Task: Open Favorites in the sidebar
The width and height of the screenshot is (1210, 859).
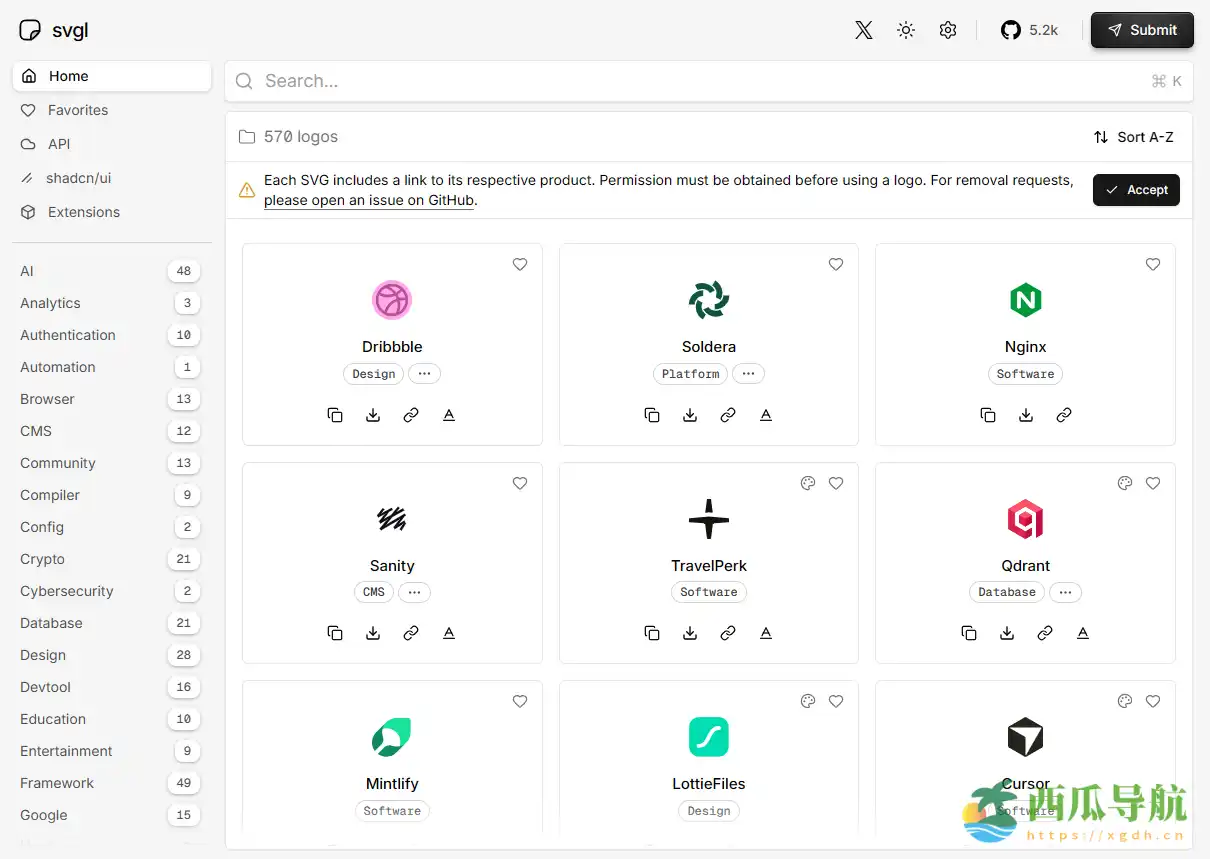Action: point(78,110)
